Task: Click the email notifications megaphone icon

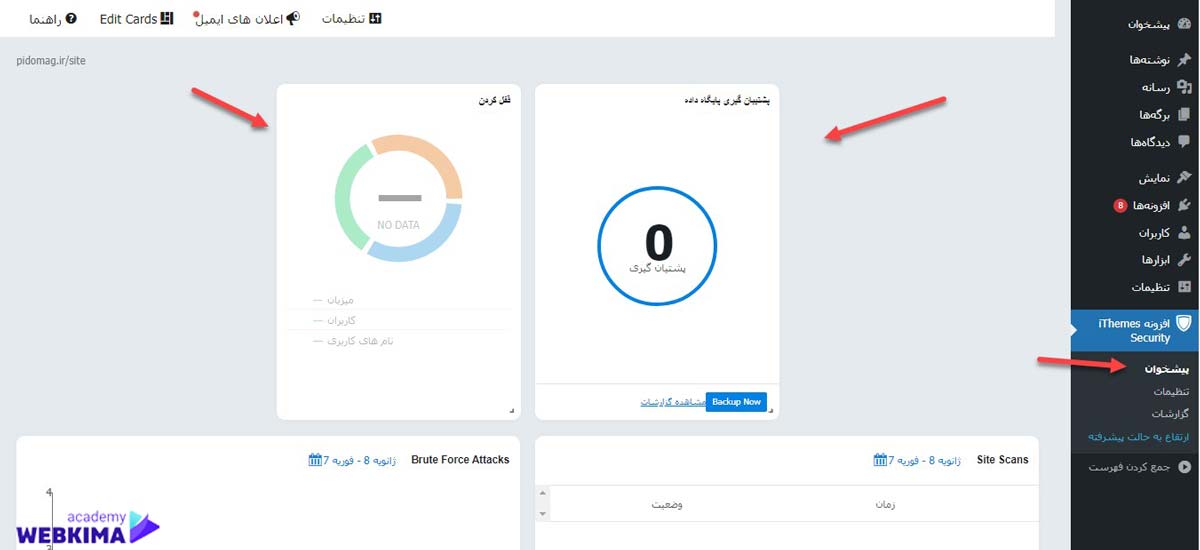Action: [292, 19]
